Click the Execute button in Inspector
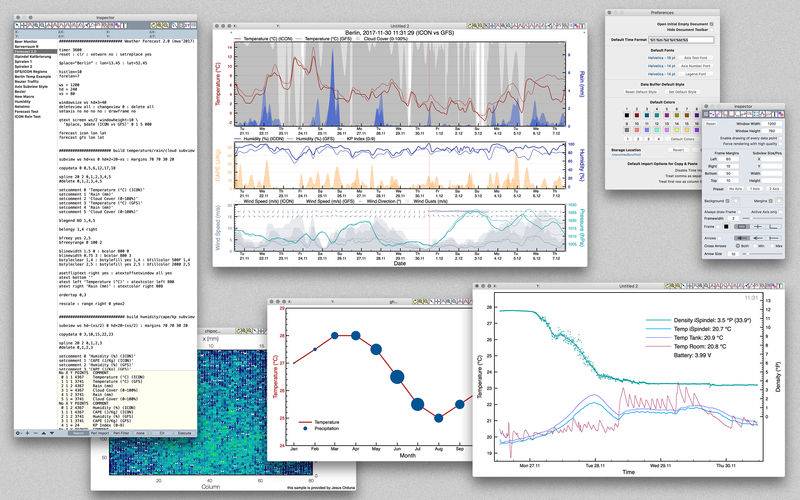This screenshot has width=800, height=500. (185, 433)
